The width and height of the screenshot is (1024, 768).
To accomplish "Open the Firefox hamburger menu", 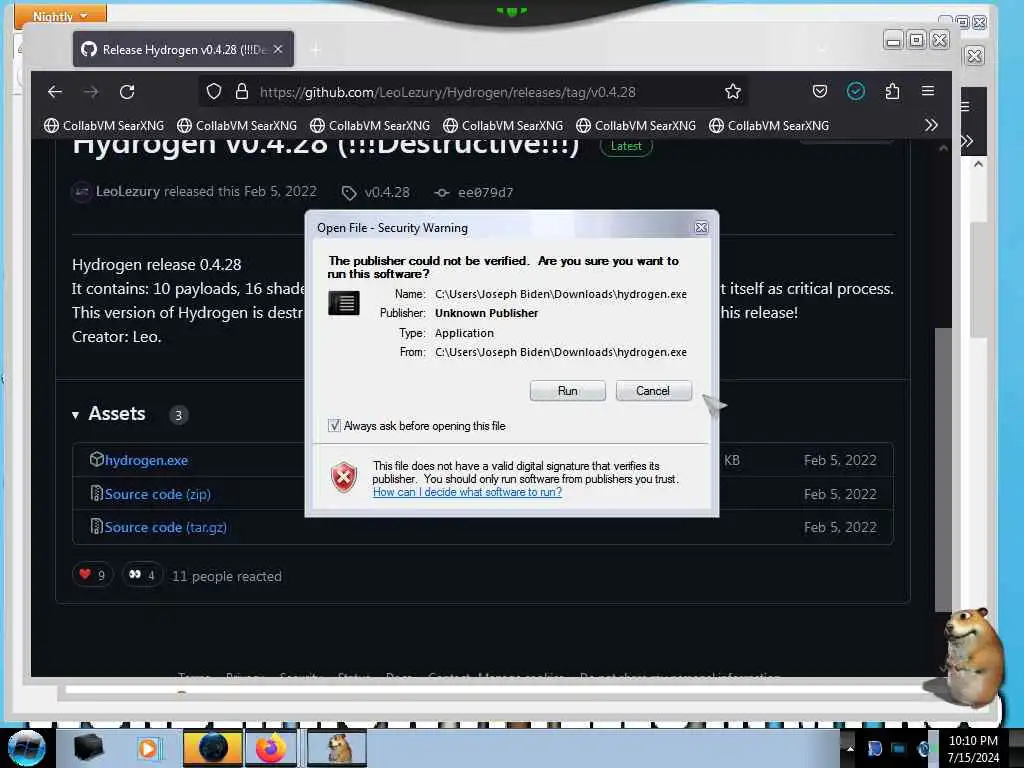I will point(928,91).
